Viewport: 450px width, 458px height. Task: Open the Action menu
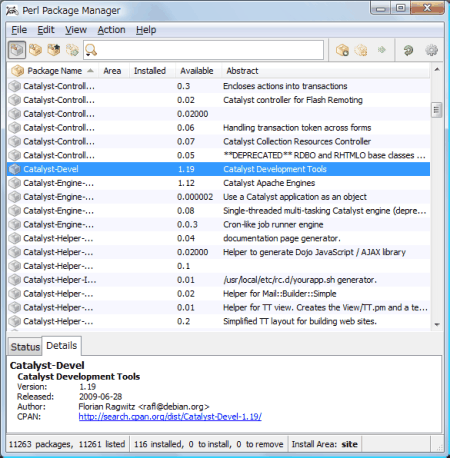111,30
